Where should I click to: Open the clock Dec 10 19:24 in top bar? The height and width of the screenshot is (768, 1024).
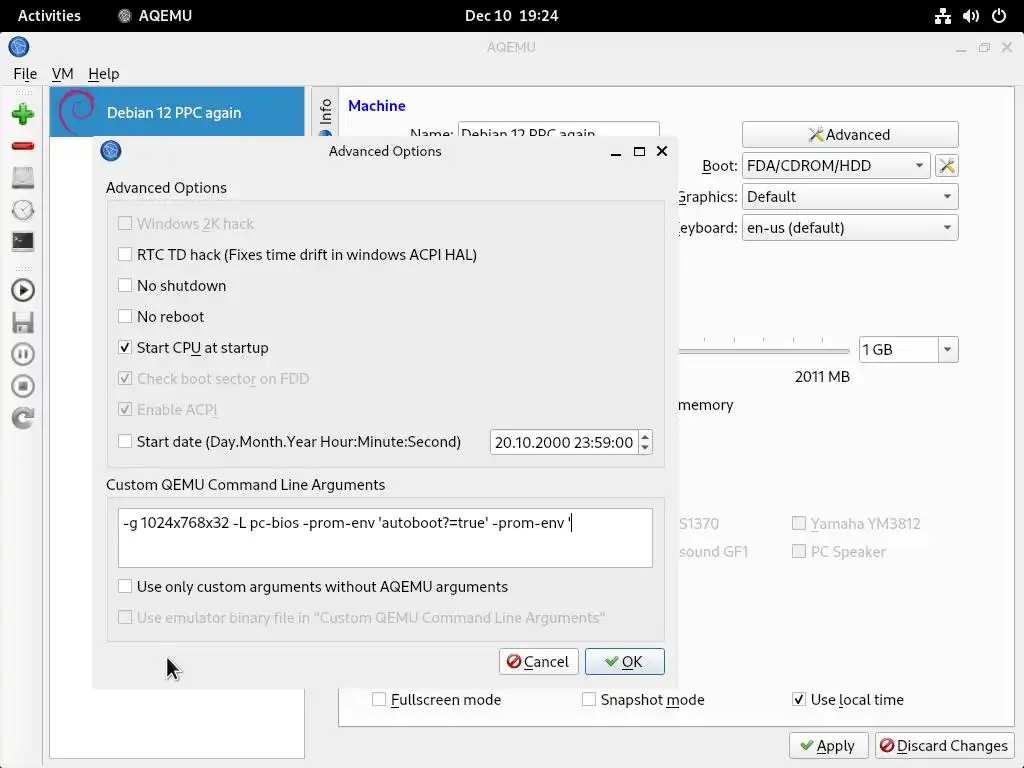pos(511,16)
